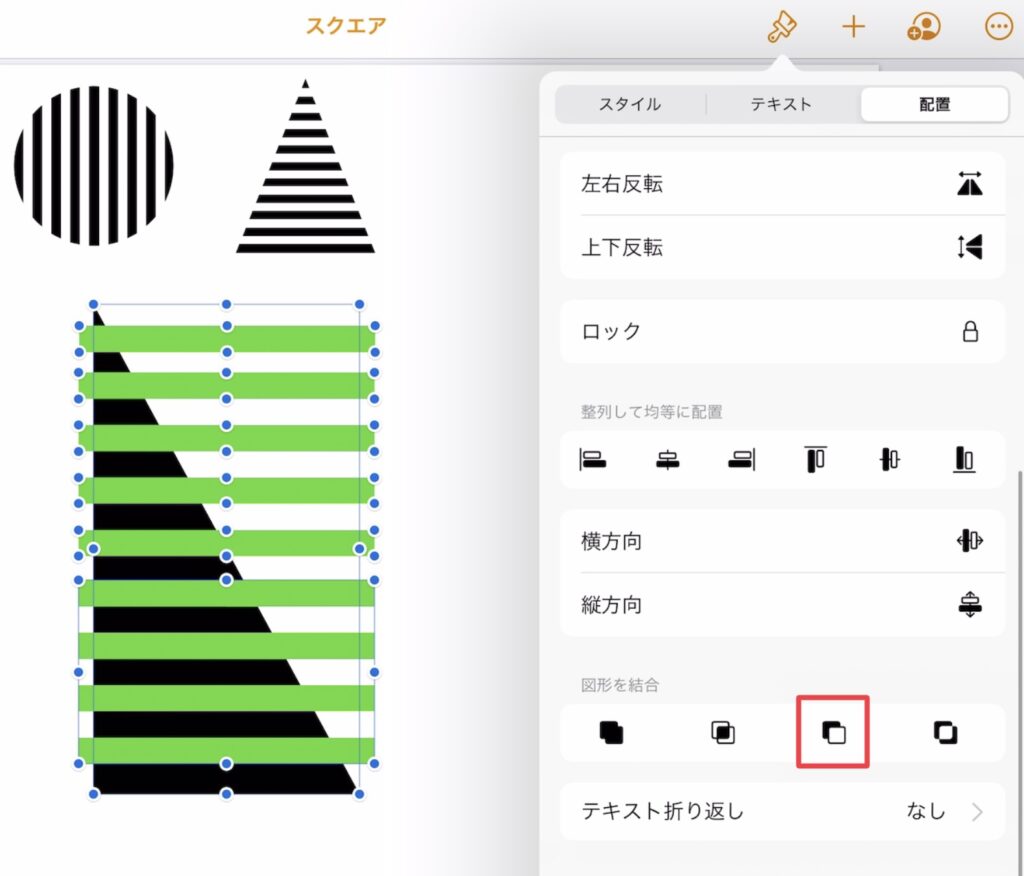Viewport: 1024px width, 876px height.
Task: Exclude shapes with fourth combine icon
Action: pyautogui.click(x=945, y=732)
